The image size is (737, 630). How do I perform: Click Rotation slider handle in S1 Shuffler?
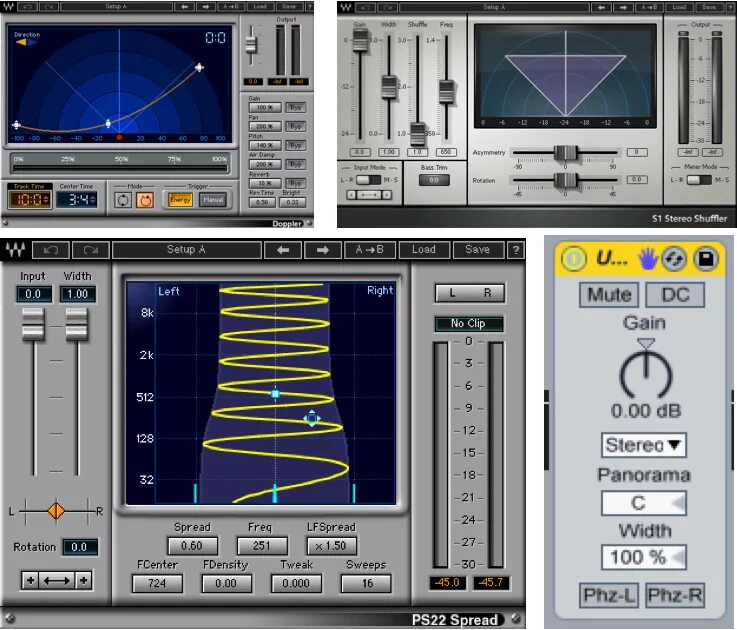coord(565,180)
